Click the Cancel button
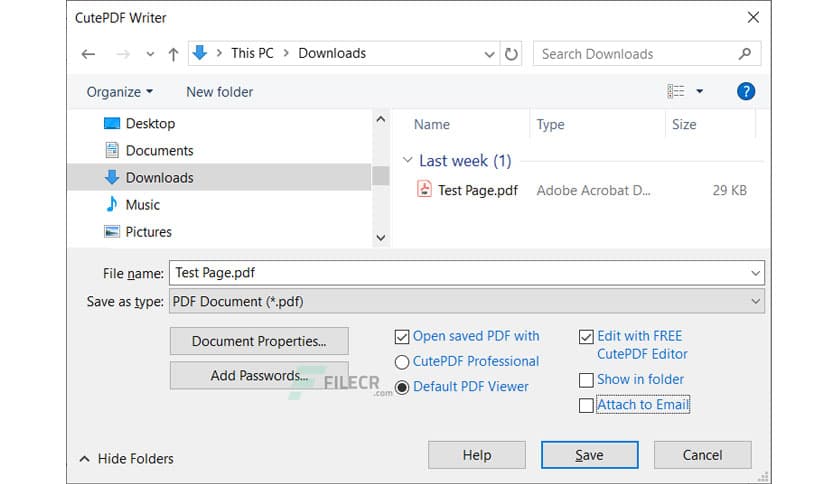Image resolution: width=836 pixels, height=484 pixels. (703, 455)
